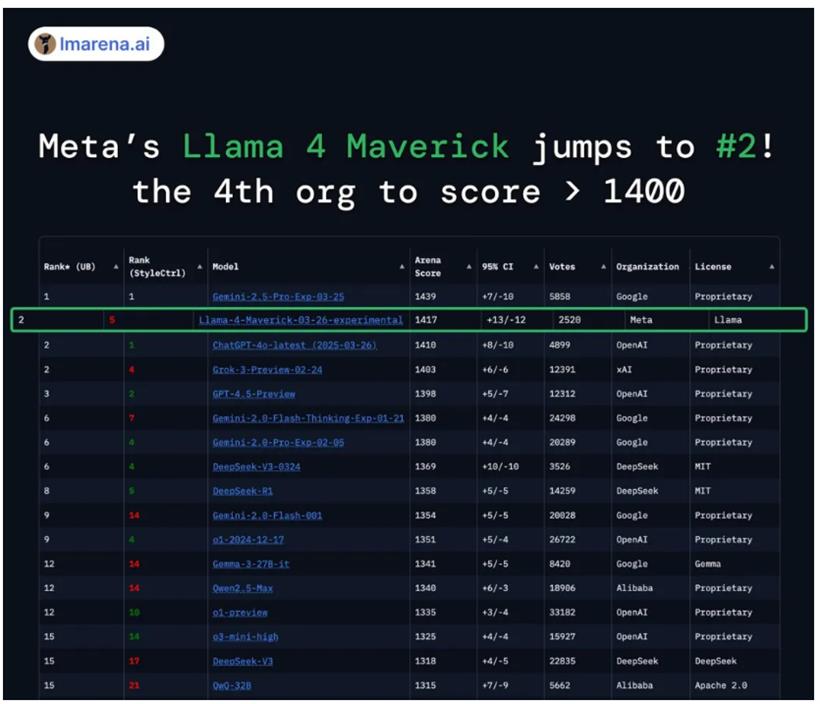Select the xAI organization cell
The image size is (820, 704).
click(624, 370)
